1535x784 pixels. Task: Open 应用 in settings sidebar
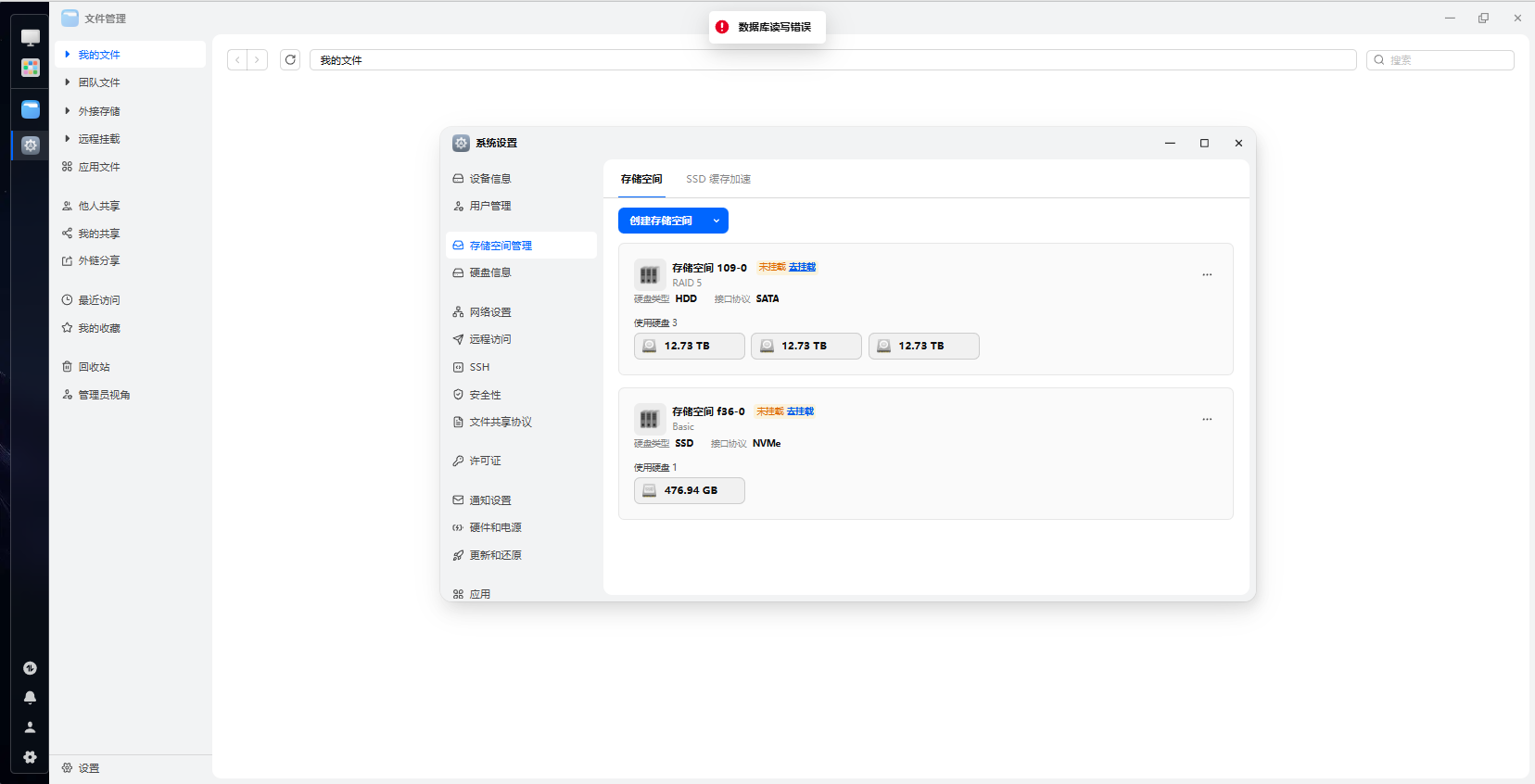[521, 593]
